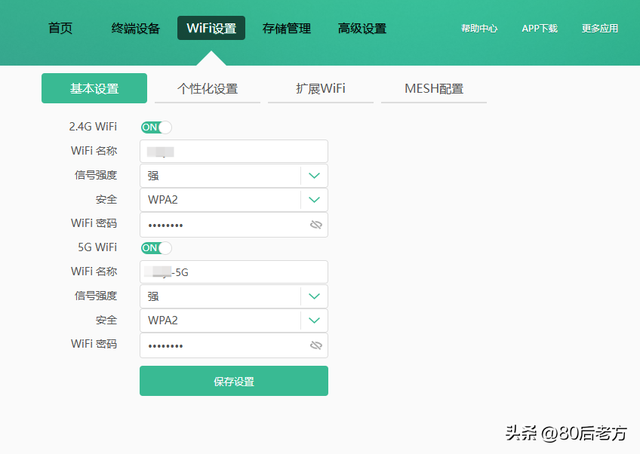Open 终端设备 navigation item

click(135, 28)
